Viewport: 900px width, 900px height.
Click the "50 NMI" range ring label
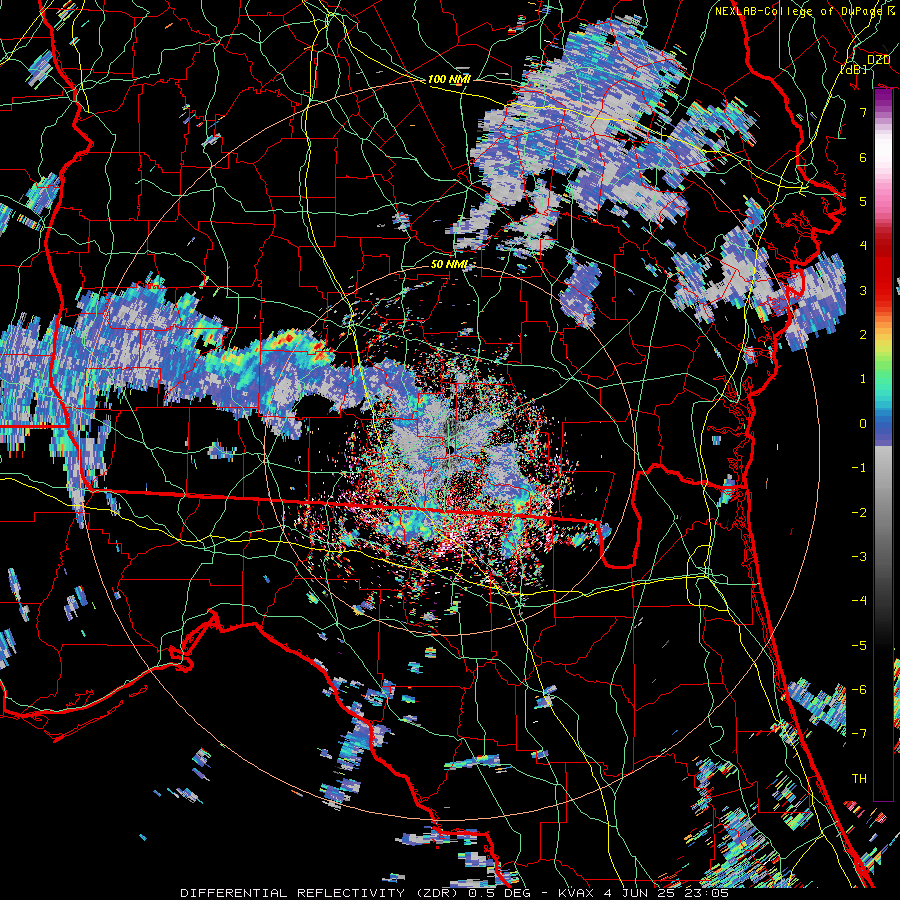tap(449, 265)
